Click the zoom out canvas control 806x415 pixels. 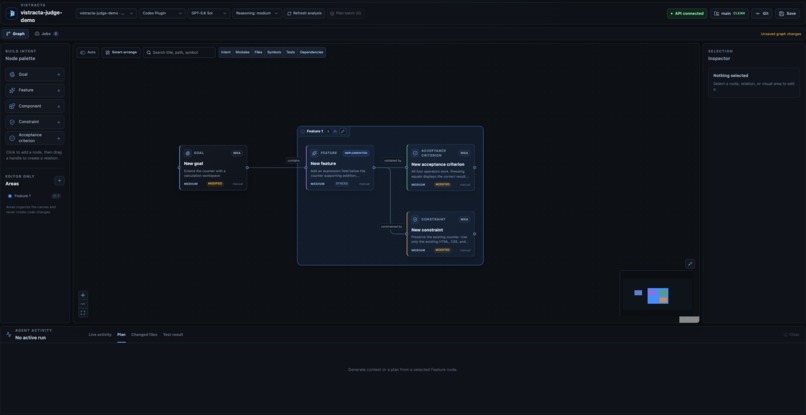83,304
